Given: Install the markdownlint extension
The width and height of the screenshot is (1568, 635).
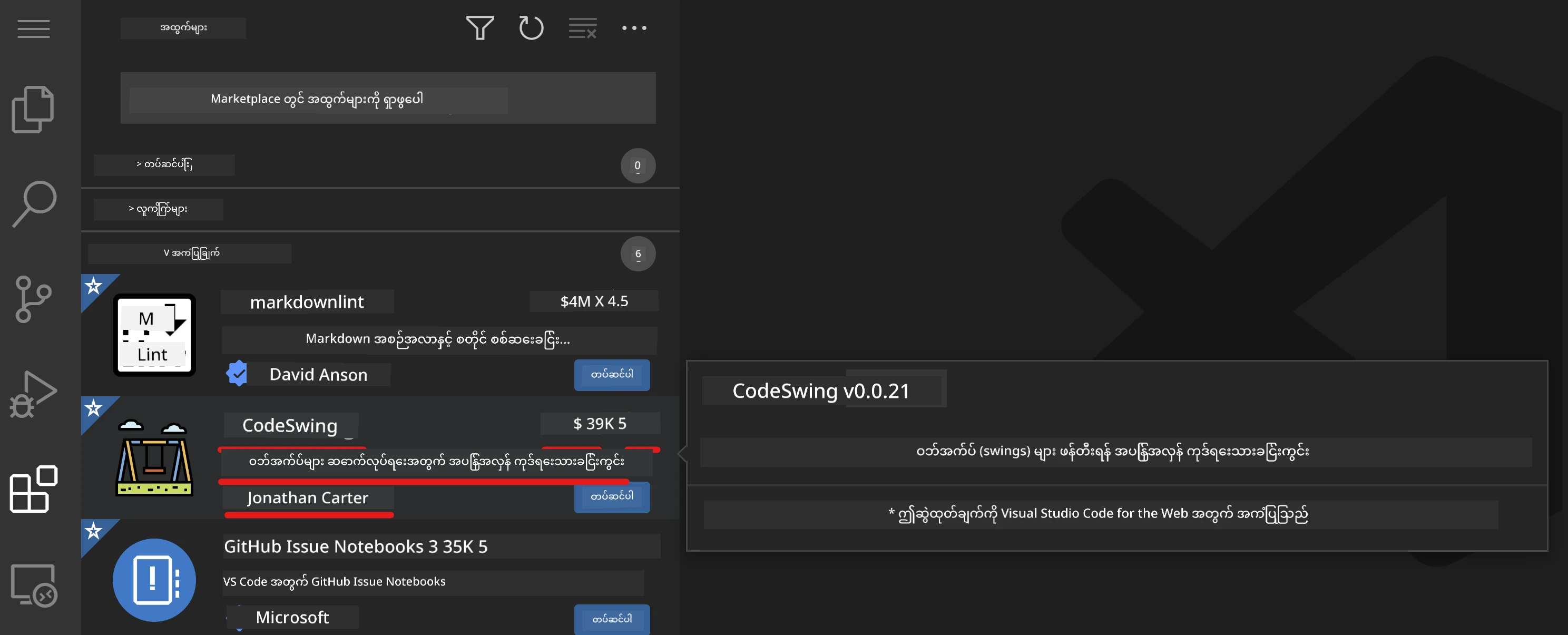Looking at the screenshot, I should point(612,375).
